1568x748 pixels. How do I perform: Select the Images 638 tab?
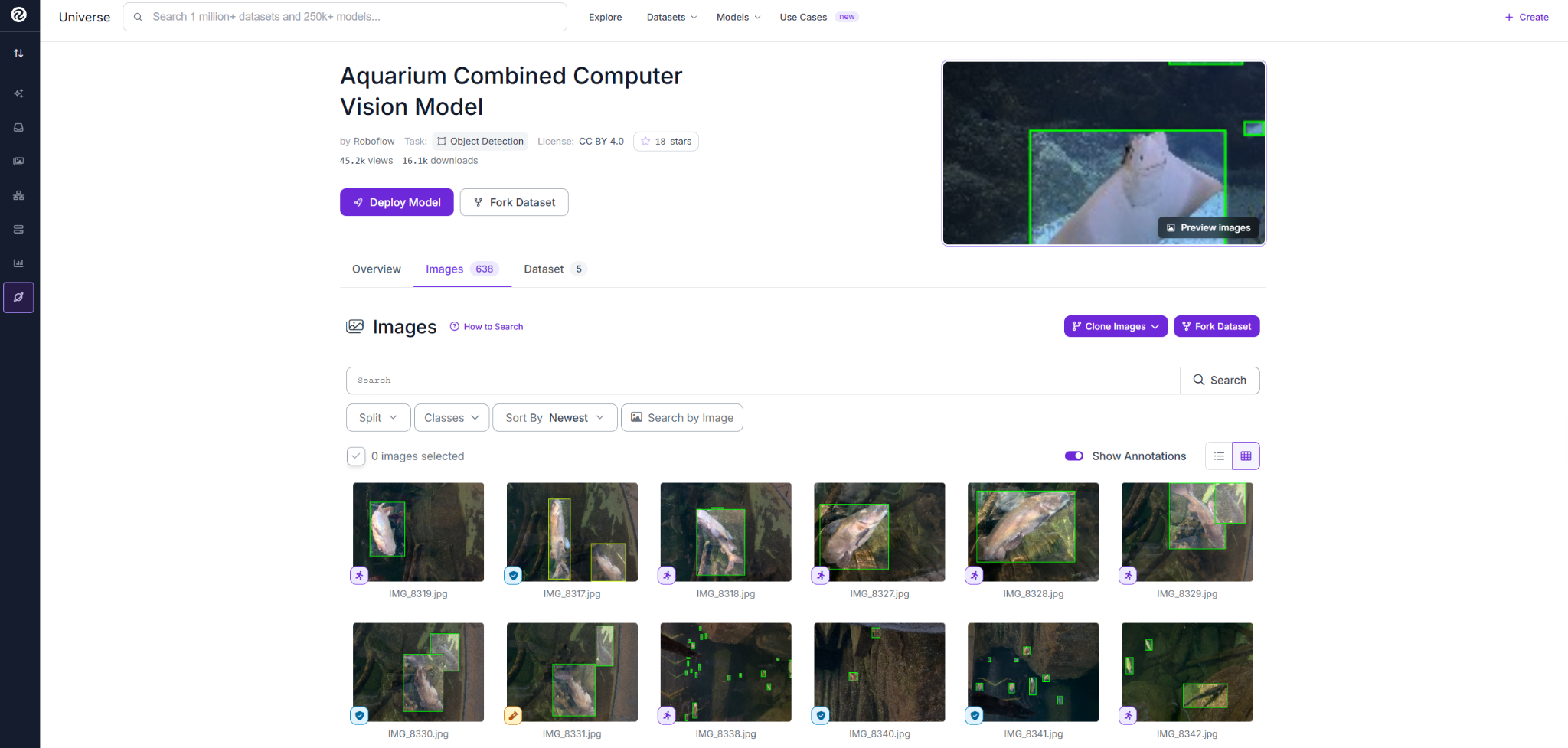[462, 269]
